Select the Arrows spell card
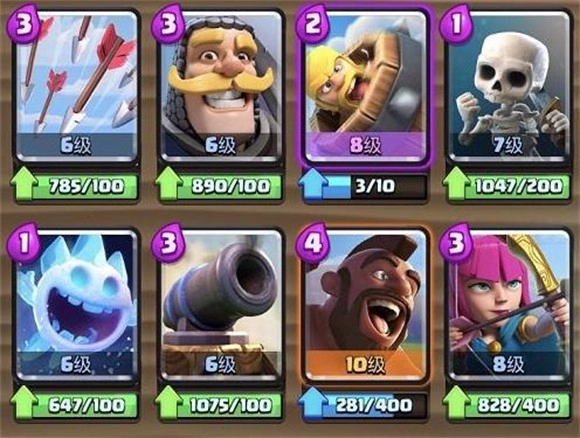The width and height of the screenshot is (580, 438). tap(77, 86)
